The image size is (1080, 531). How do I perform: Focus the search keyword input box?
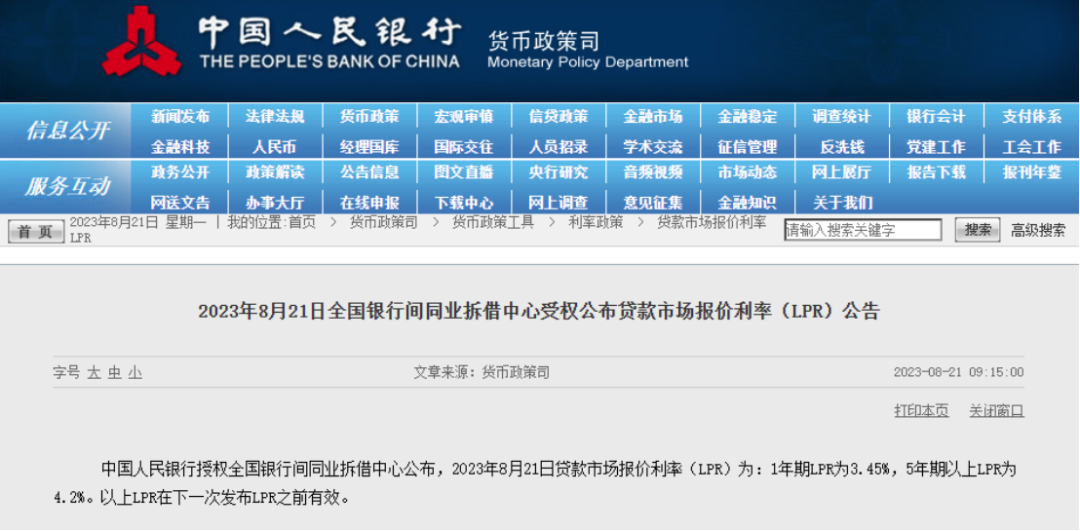(863, 230)
